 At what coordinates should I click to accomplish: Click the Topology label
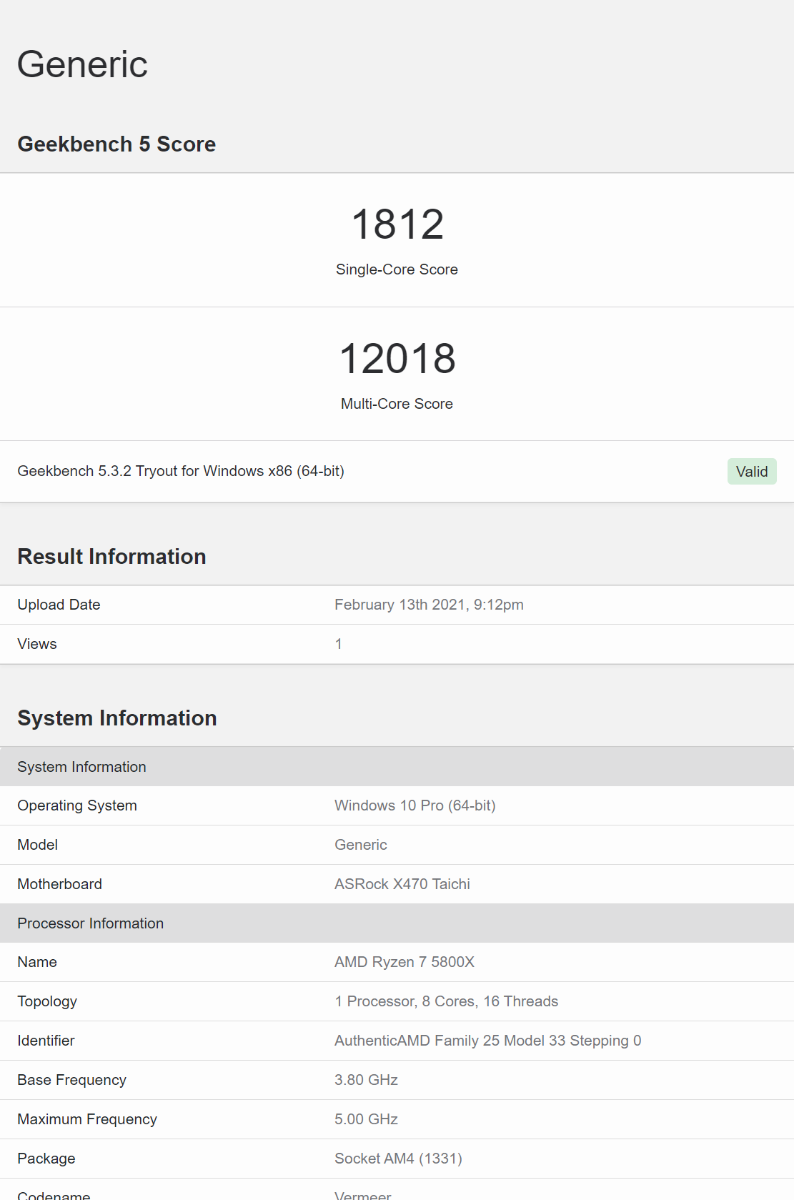click(47, 1001)
